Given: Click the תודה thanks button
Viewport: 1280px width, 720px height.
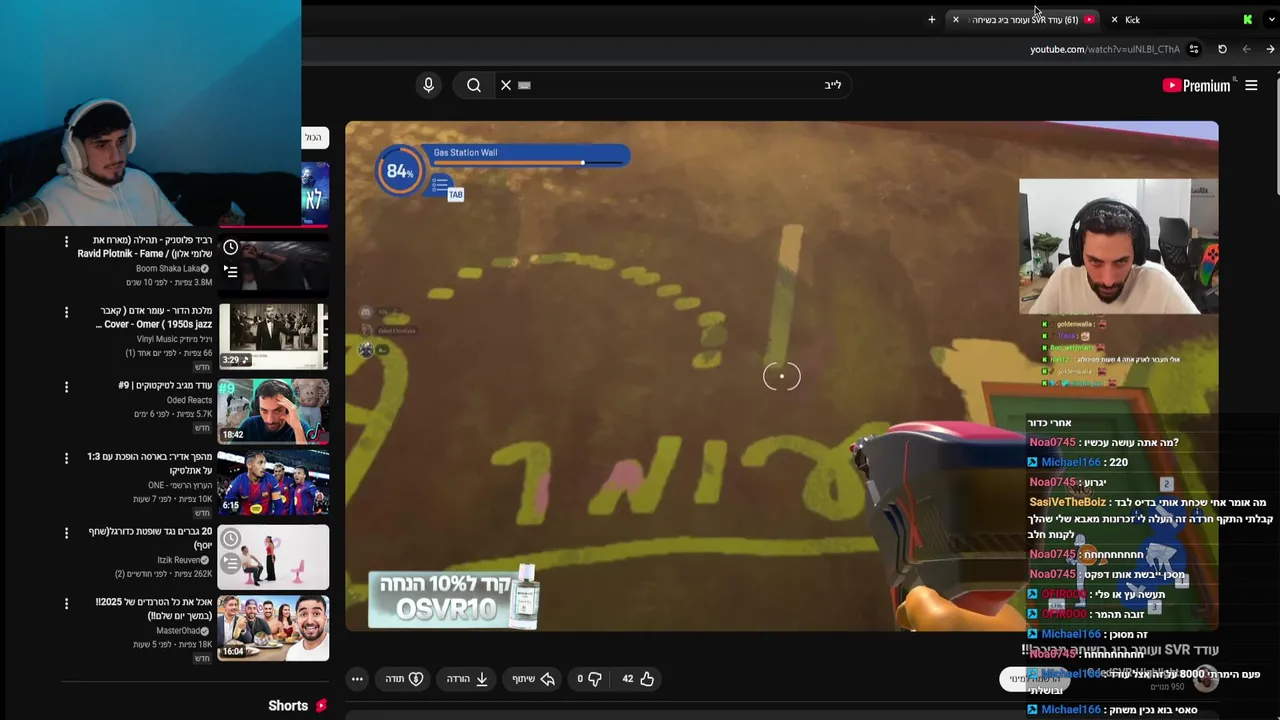Looking at the screenshot, I should click(405, 679).
